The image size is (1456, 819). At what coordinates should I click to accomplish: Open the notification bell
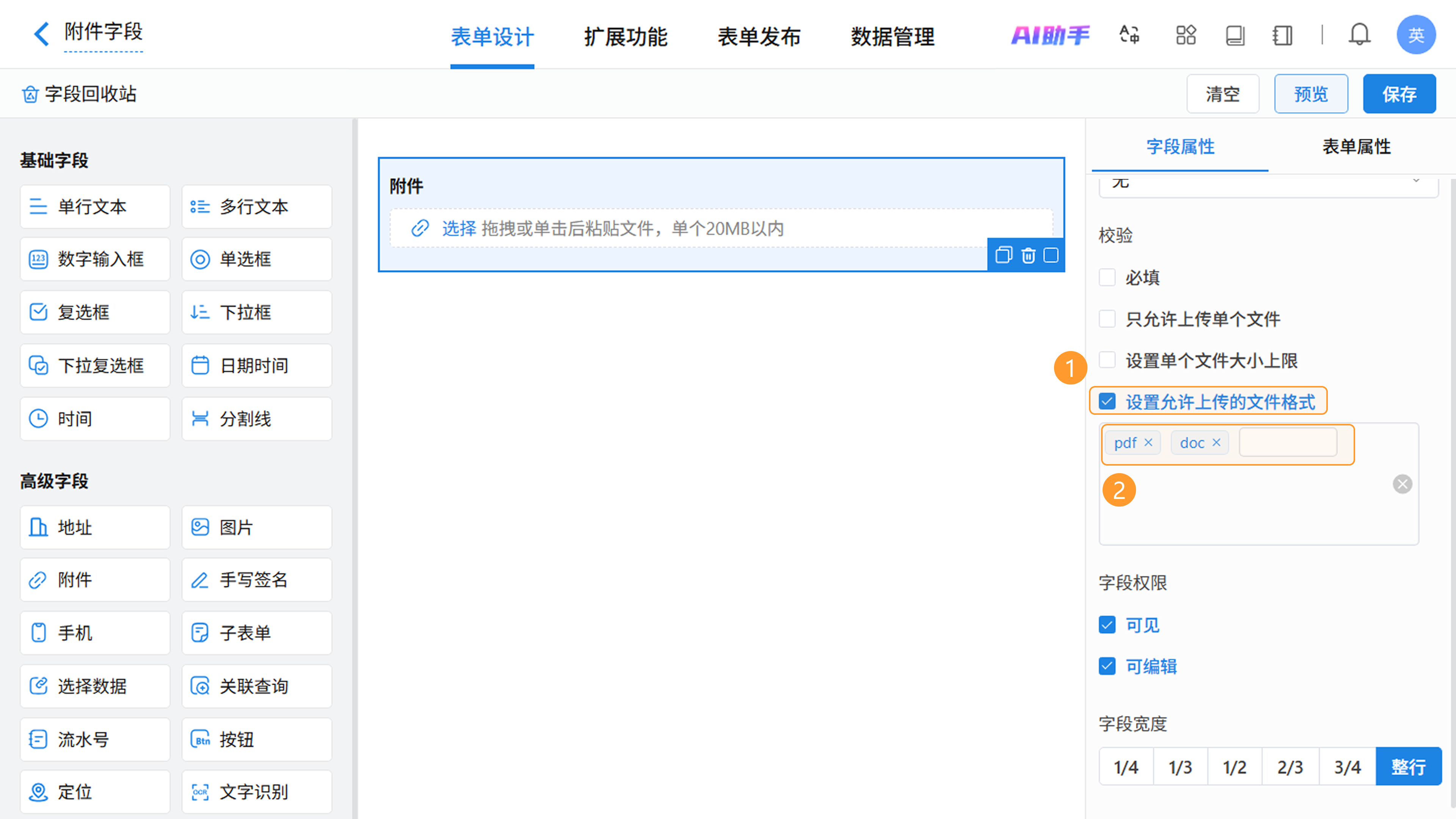1359,35
